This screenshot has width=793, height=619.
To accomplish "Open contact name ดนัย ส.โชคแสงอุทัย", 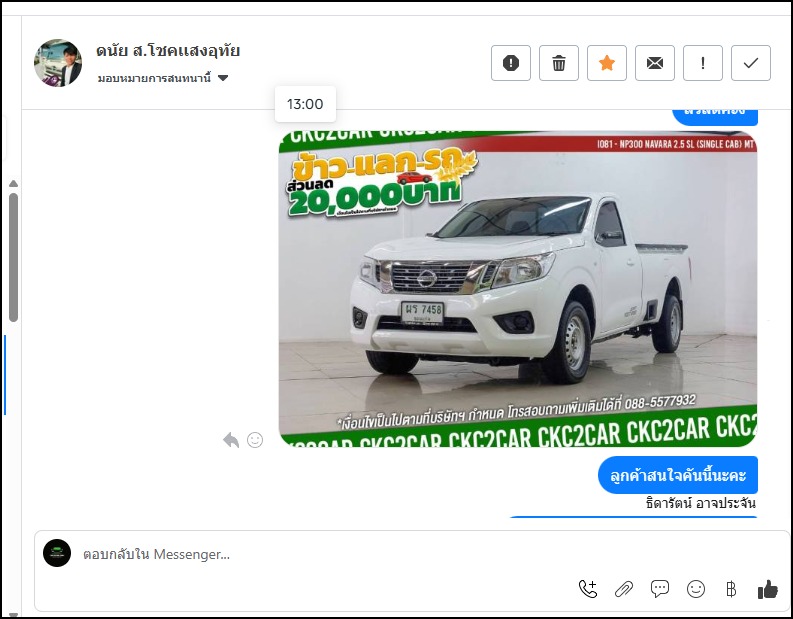I will click(x=168, y=51).
